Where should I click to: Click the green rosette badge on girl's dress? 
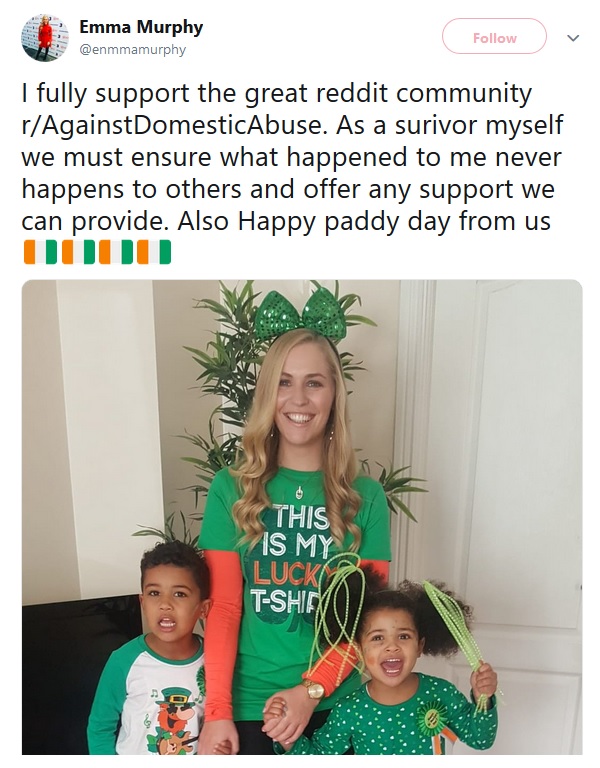(433, 719)
